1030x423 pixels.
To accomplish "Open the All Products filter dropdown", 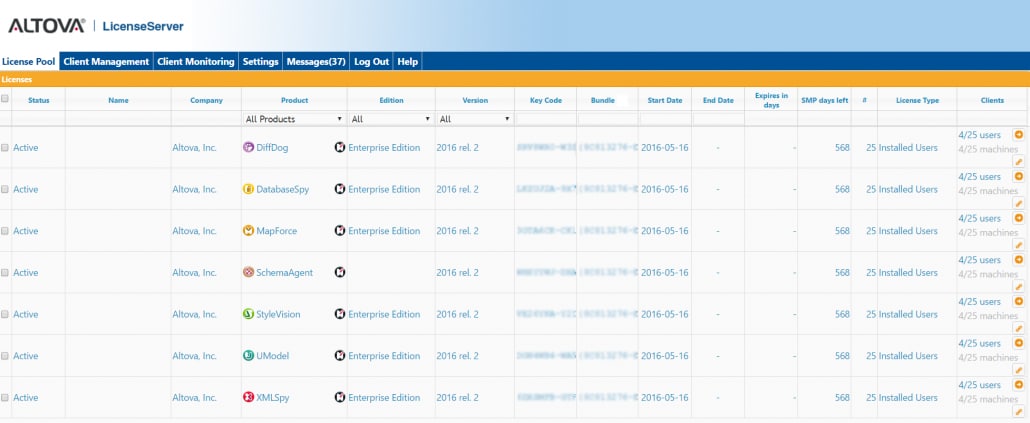I will (294, 119).
